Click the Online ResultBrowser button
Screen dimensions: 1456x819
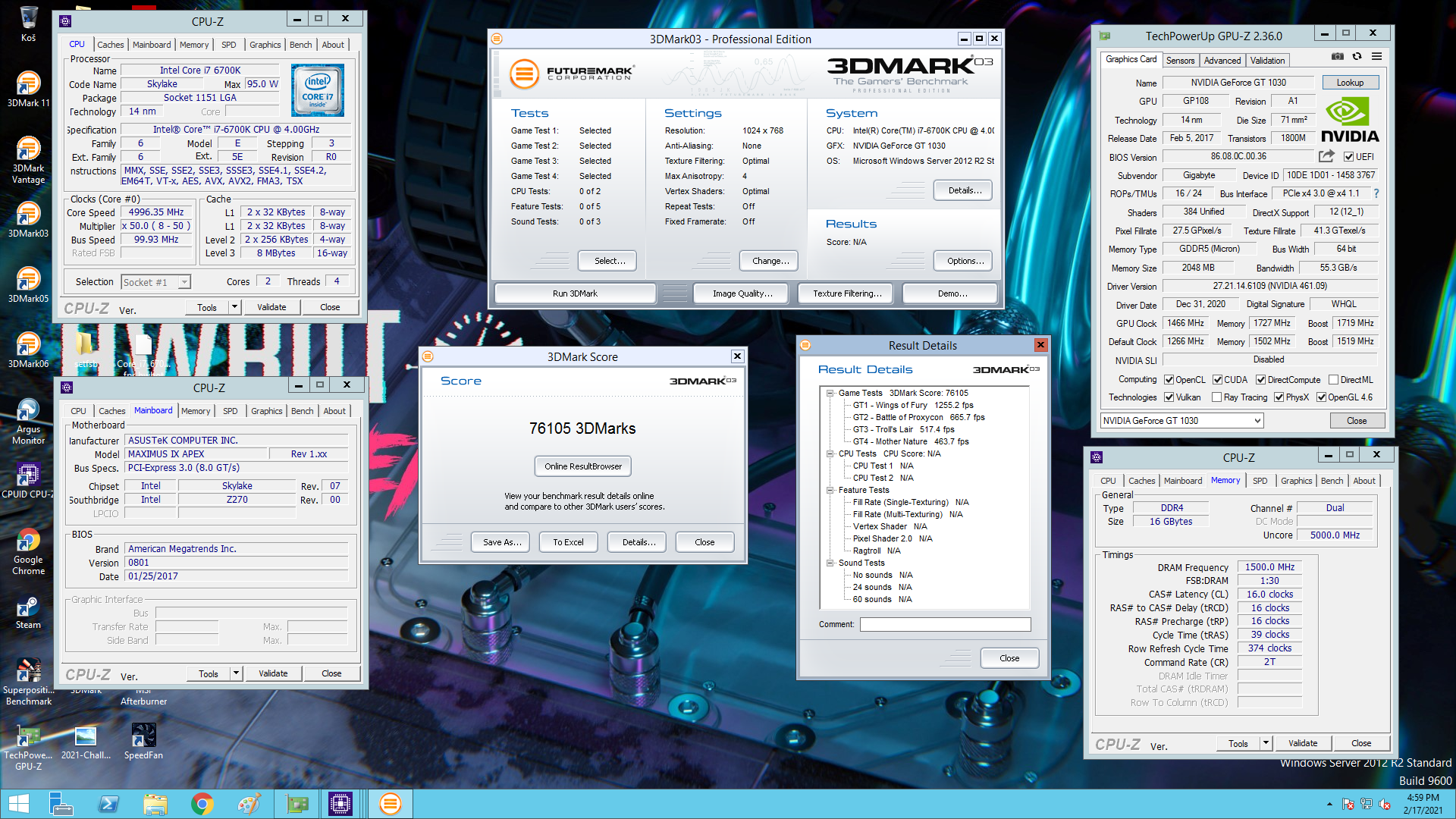click(x=583, y=466)
